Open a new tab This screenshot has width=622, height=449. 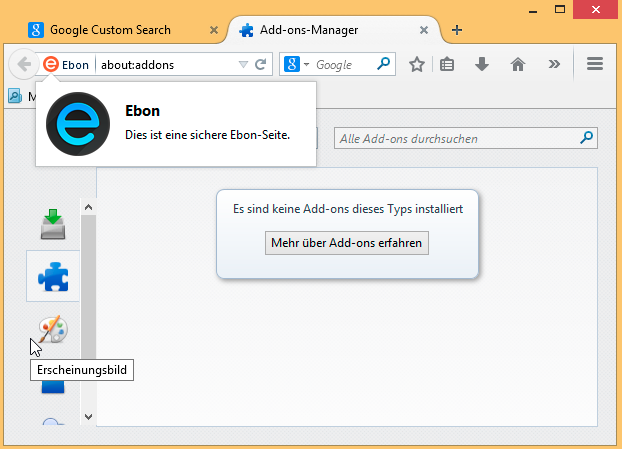[x=457, y=30]
